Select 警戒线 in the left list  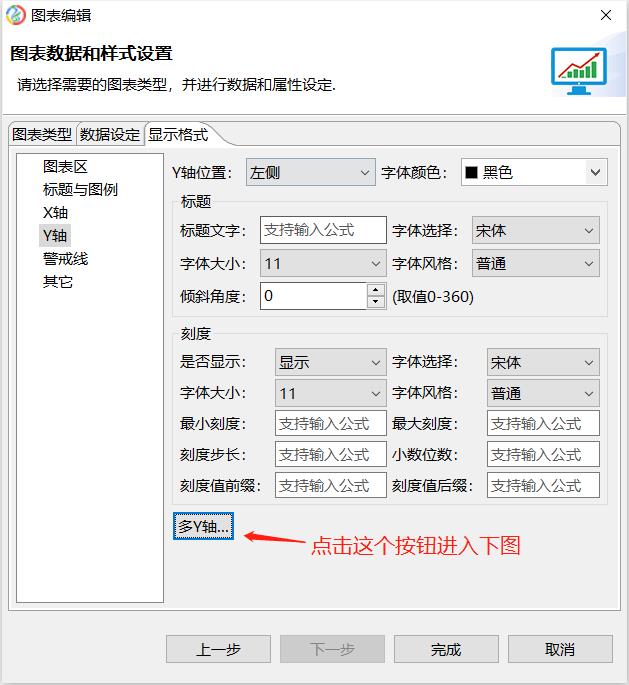pos(66,259)
